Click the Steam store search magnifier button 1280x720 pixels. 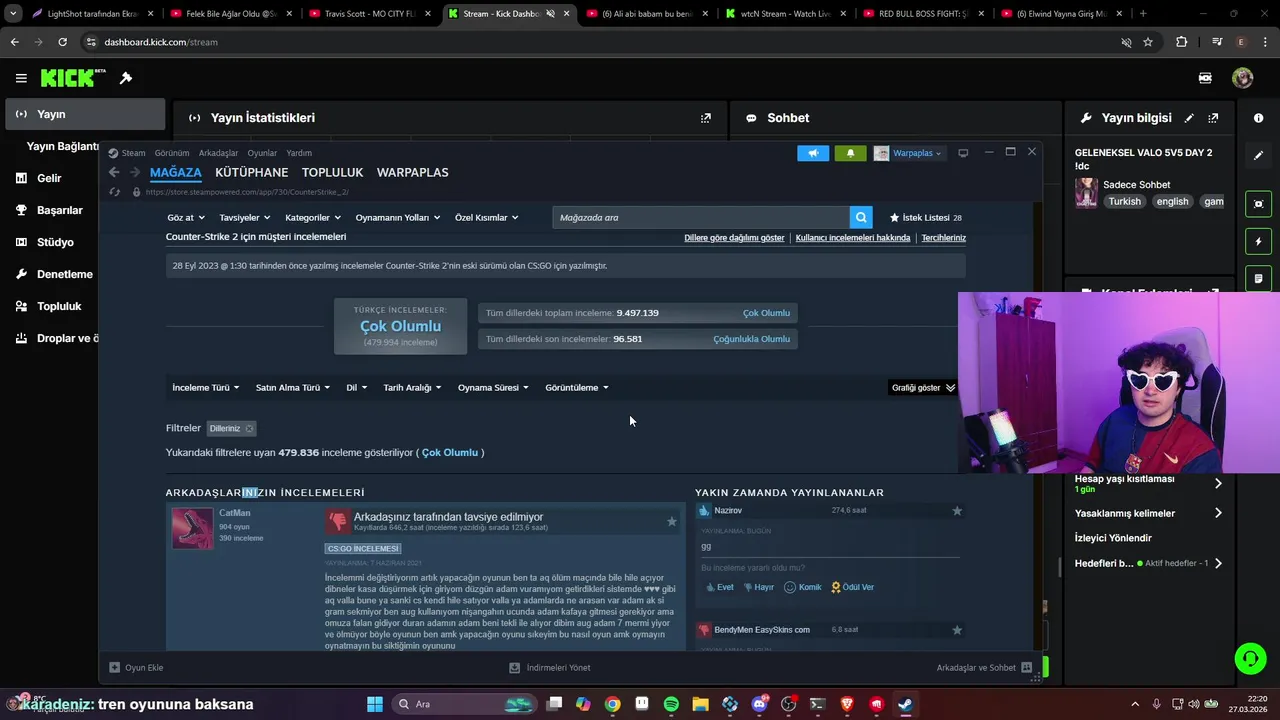pos(861,217)
